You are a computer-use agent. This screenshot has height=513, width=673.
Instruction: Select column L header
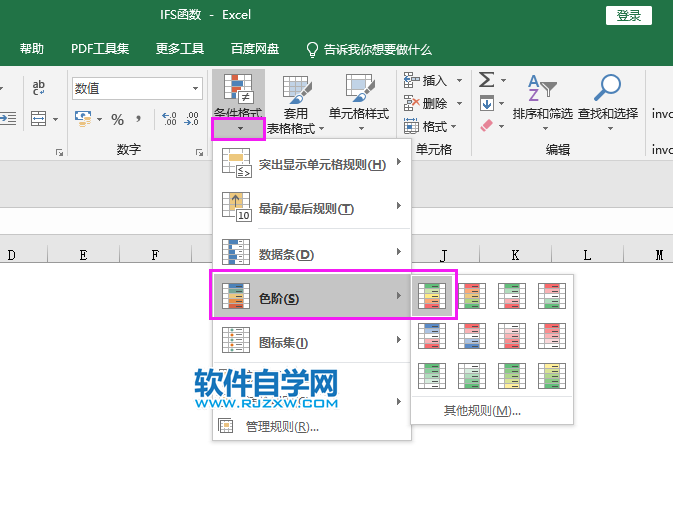587,255
